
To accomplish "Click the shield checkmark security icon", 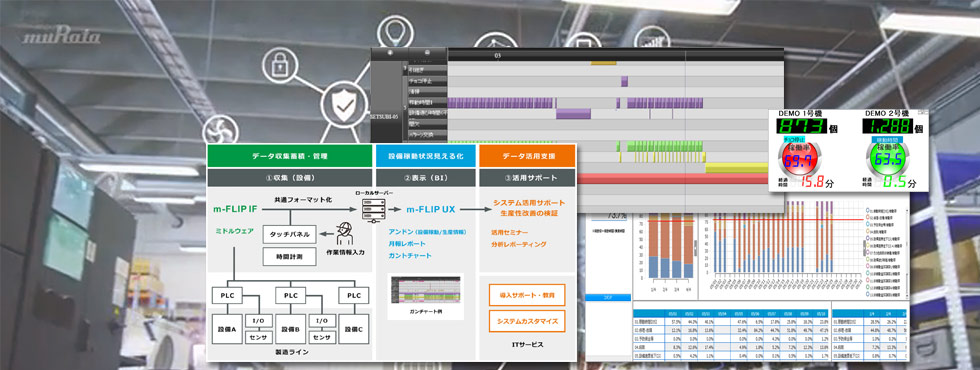I will [x=342, y=107].
